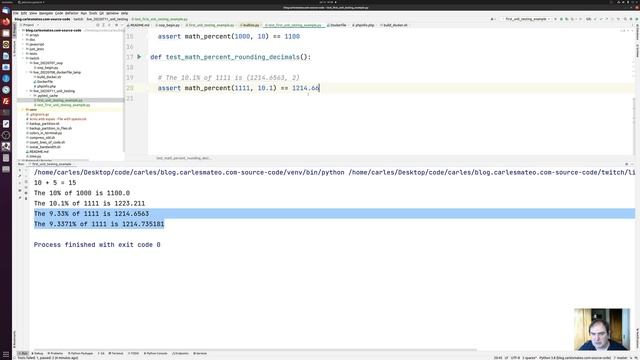Open Show Applications grid in dock
The width and height of the screenshot is (640, 360).
tap(6, 354)
